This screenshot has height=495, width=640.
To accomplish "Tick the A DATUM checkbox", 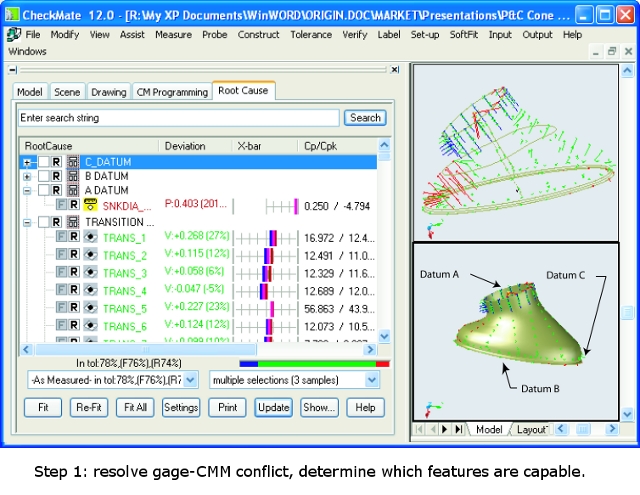I will [x=44, y=190].
